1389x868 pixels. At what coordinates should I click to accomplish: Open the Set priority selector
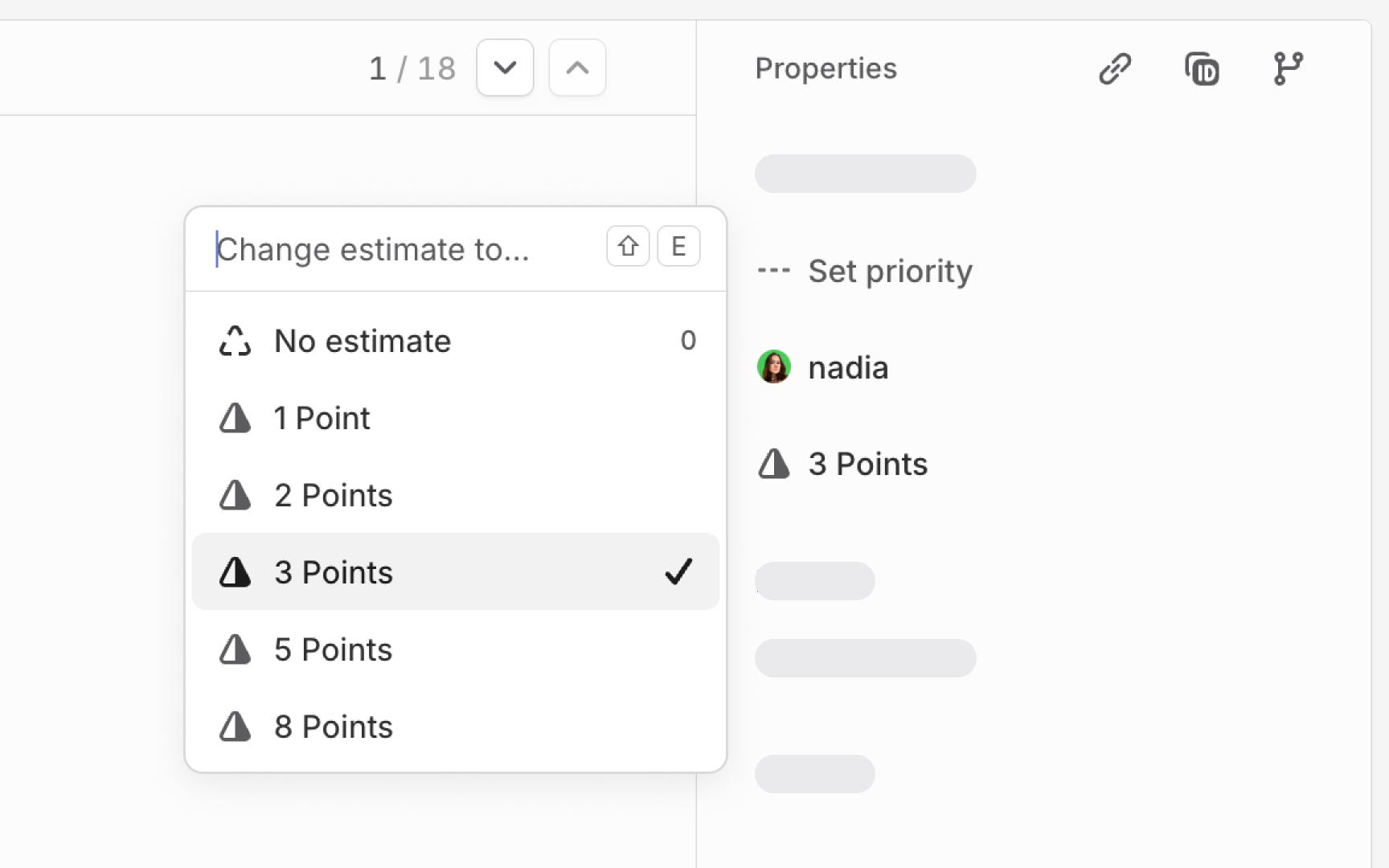tap(890, 271)
